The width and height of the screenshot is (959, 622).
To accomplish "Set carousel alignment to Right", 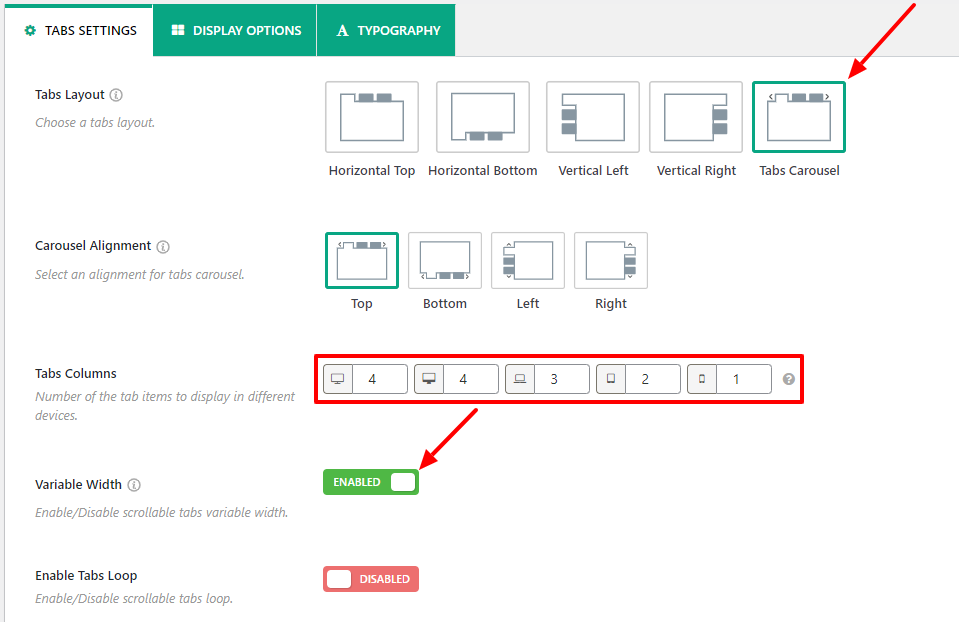I will tap(611, 260).
